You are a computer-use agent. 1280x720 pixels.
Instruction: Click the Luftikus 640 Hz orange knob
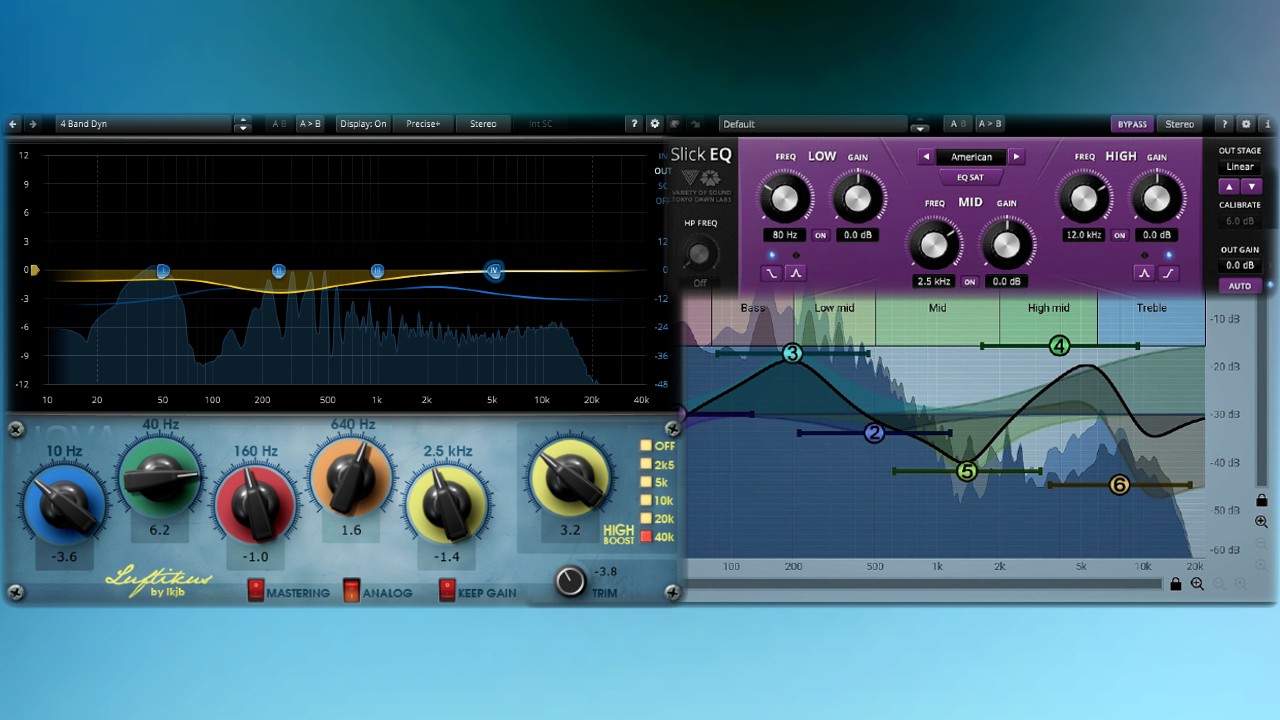pos(350,478)
